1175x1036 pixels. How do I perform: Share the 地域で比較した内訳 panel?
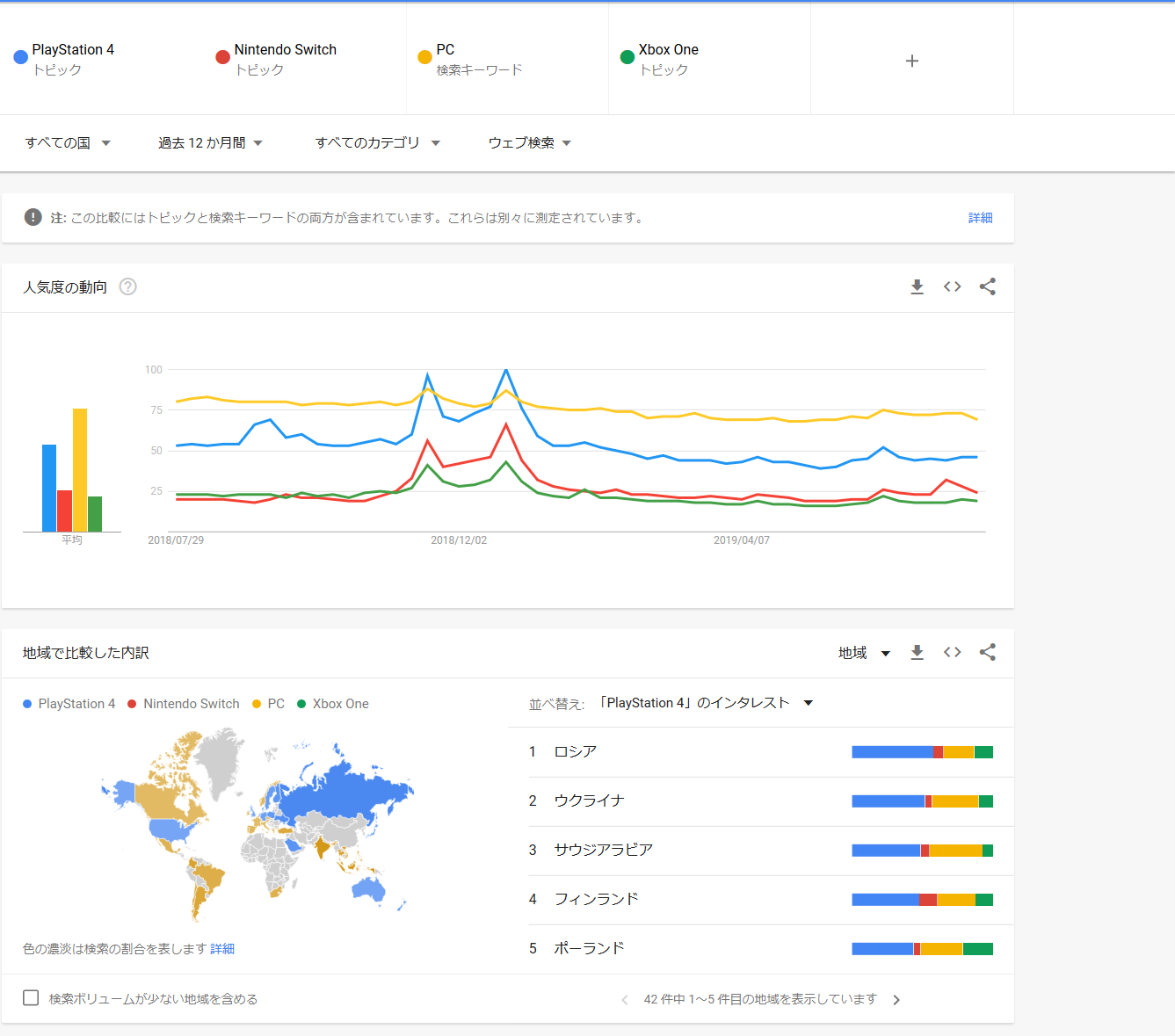(987, 652)
